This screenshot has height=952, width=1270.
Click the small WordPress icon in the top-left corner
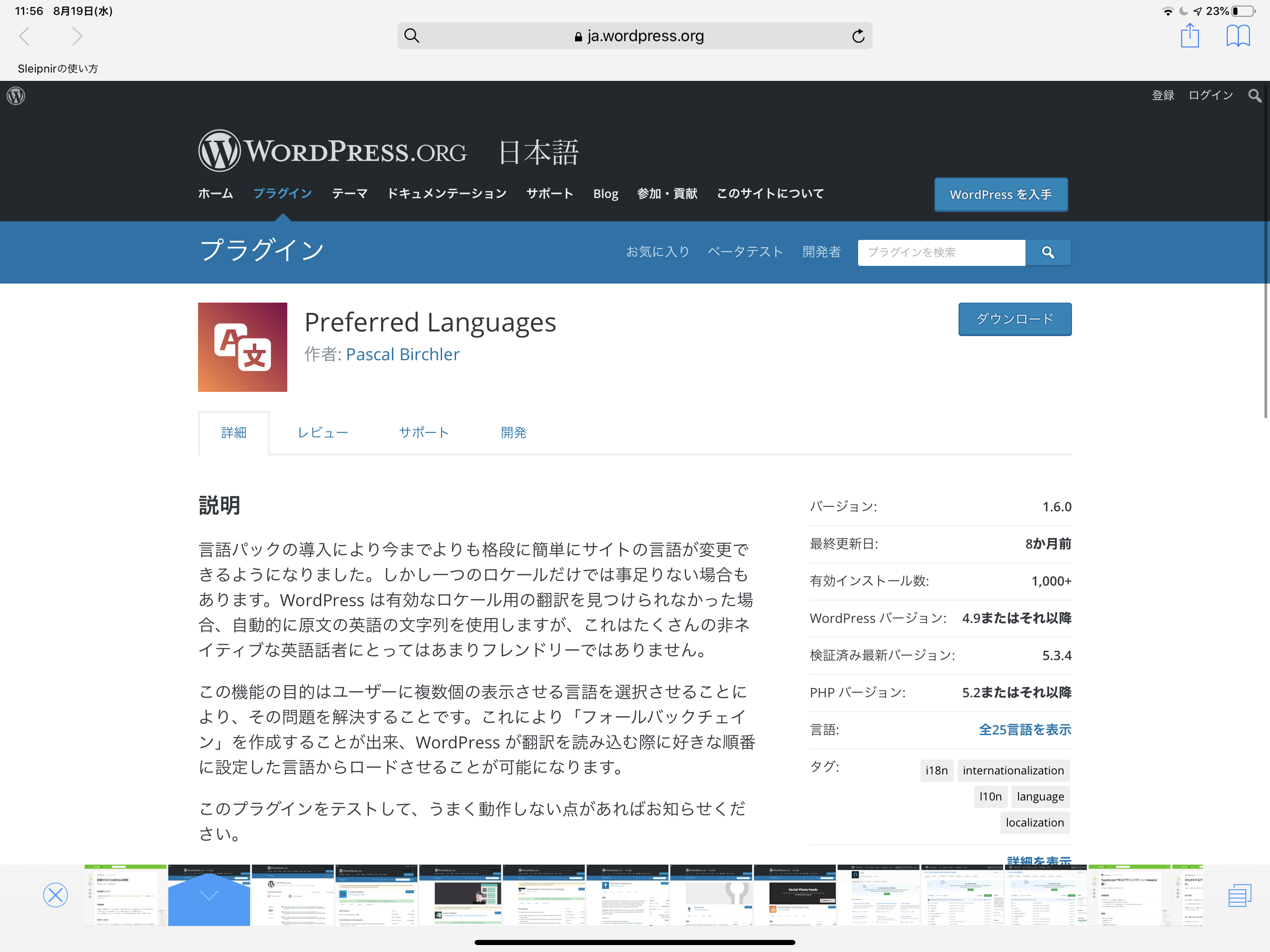click(x=15, y=95)
